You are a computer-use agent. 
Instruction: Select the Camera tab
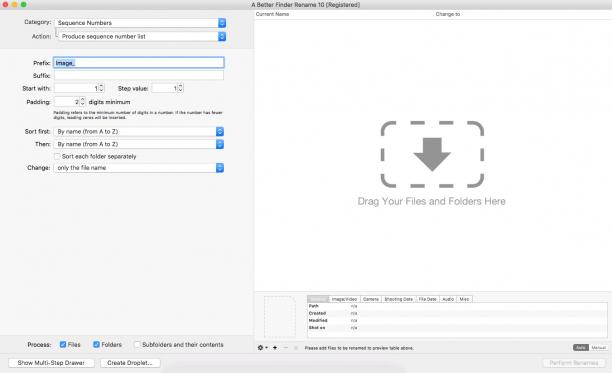click(371, 299)
